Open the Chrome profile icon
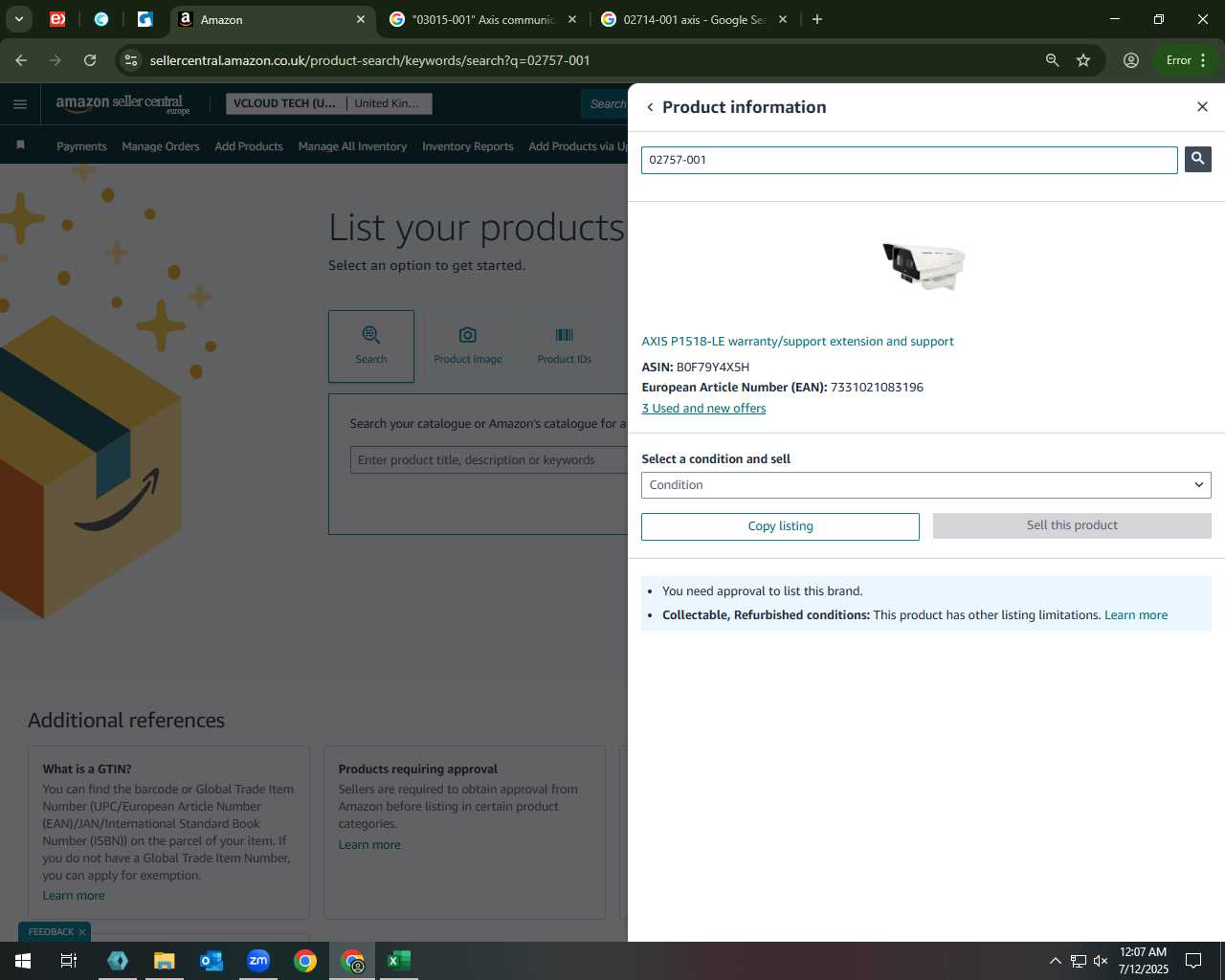Image resolution: width=1225 pixels, height=980 pixels. click(1131, 60)
